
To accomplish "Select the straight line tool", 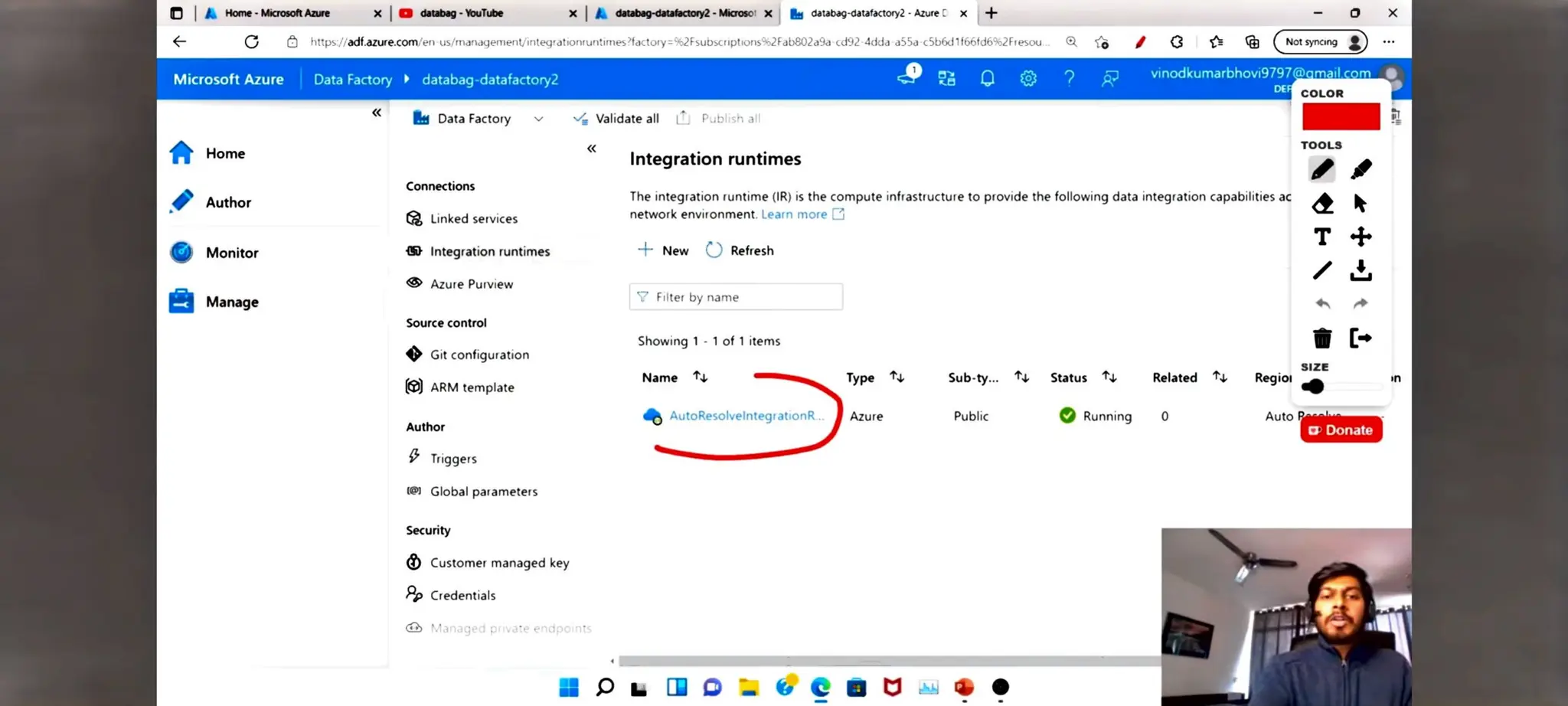I will (1322, 270).
